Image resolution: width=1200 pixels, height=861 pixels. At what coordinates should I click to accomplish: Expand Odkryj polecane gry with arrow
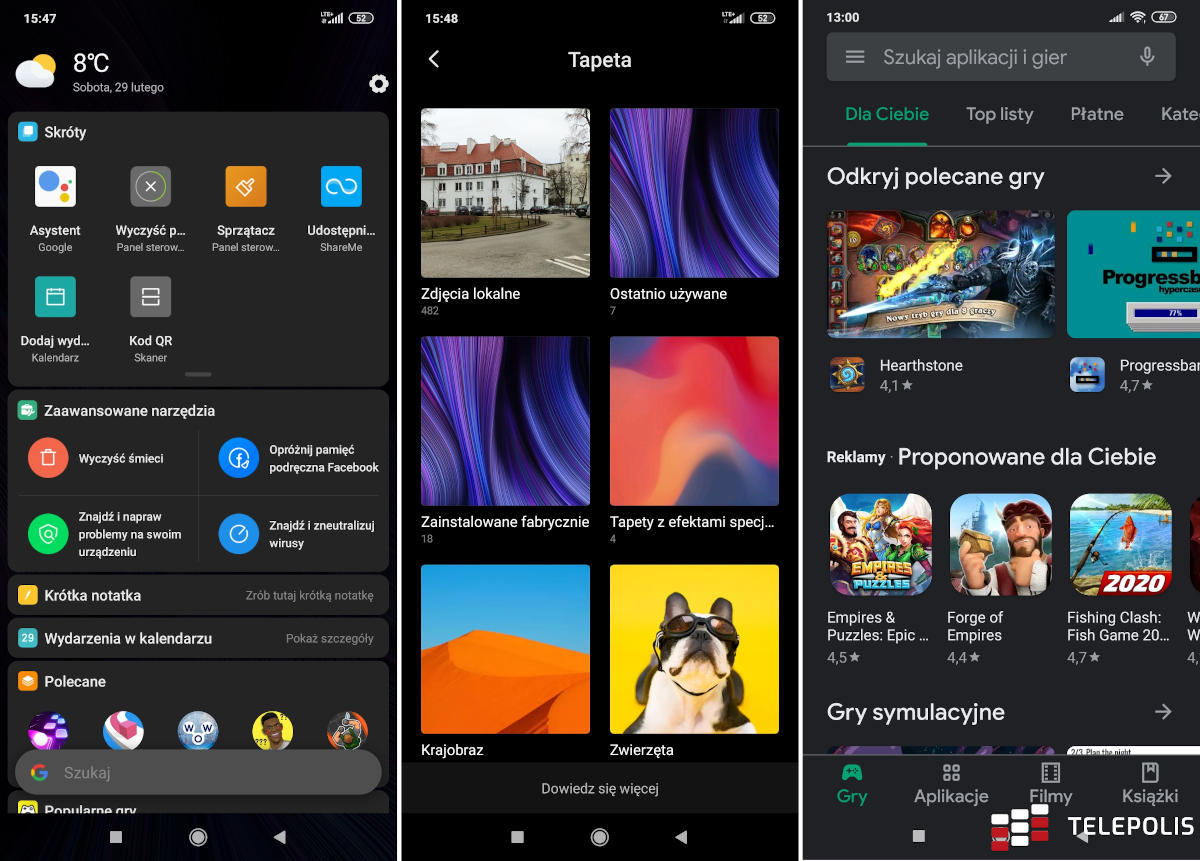pyautogui.click(x=1162, y=177)
